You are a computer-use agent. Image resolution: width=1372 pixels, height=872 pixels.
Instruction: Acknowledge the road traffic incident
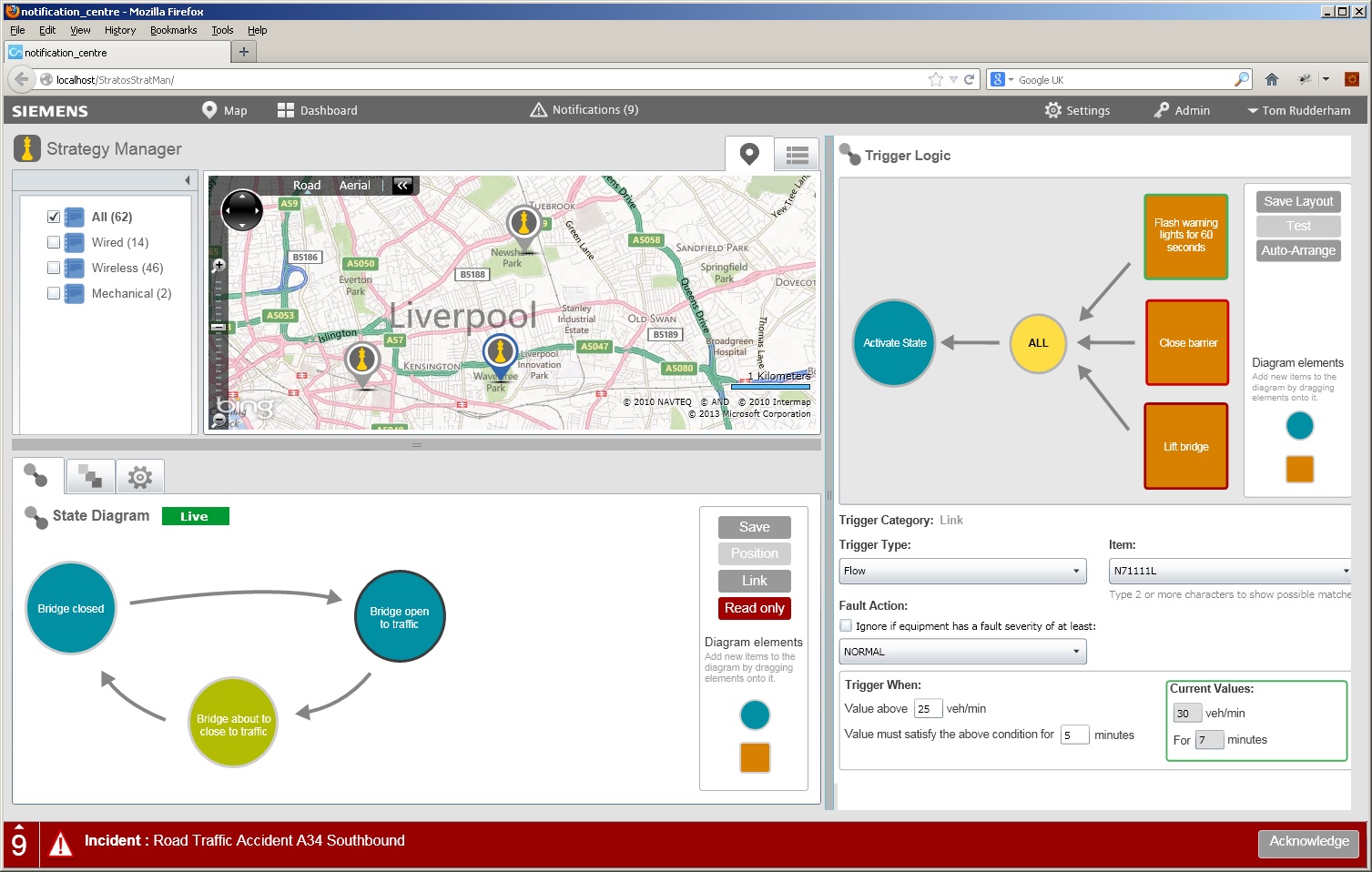point(1308,842)
